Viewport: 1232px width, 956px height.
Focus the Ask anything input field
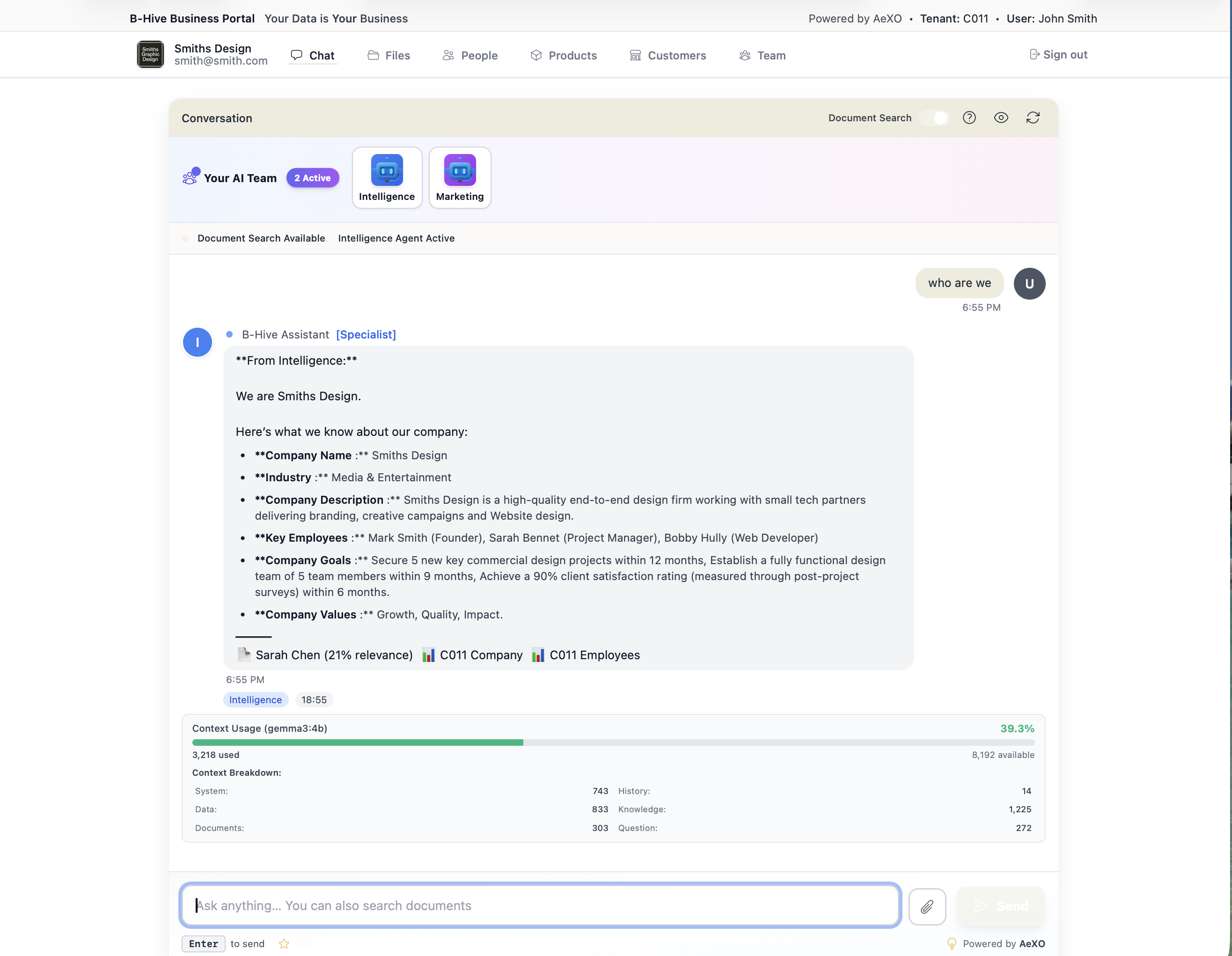coord(540,905)
